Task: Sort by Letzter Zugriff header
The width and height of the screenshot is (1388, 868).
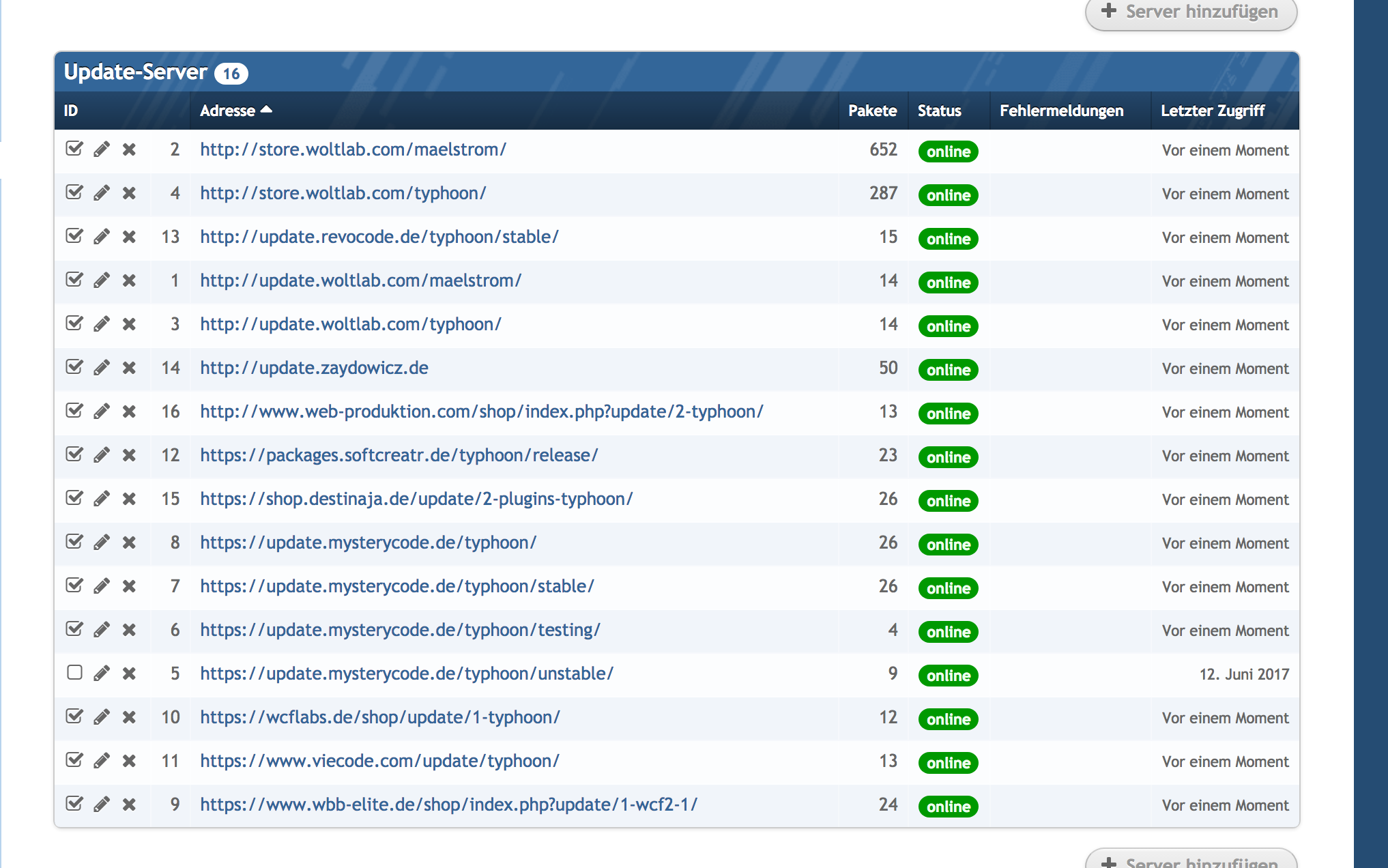Action: pyautogui.click(x=1212, y=111)
